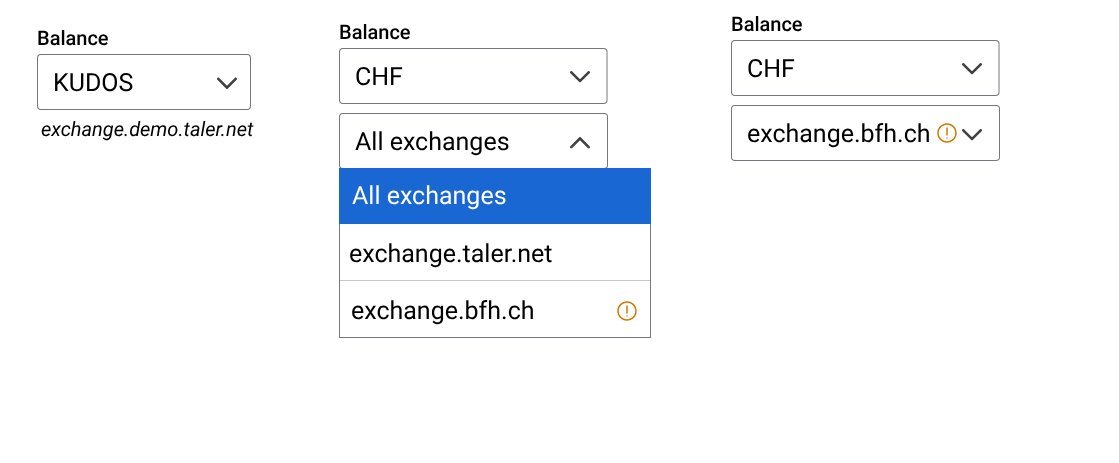Click the KUDOS text in the currency selector
The width and height of the screenshot is (1119, 463).
(x=93, y=83)
